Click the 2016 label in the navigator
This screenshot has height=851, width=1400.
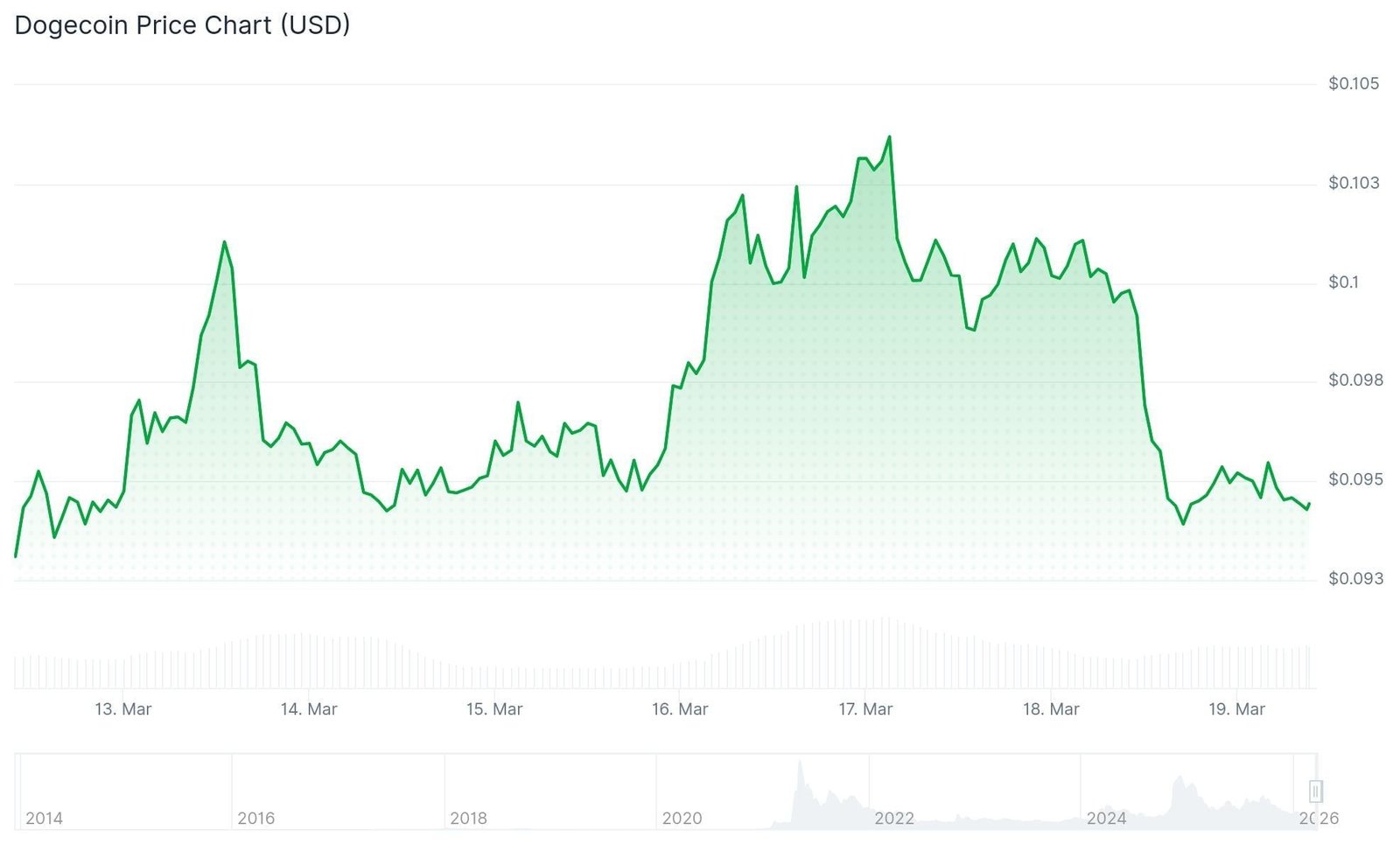click(255, 819)
